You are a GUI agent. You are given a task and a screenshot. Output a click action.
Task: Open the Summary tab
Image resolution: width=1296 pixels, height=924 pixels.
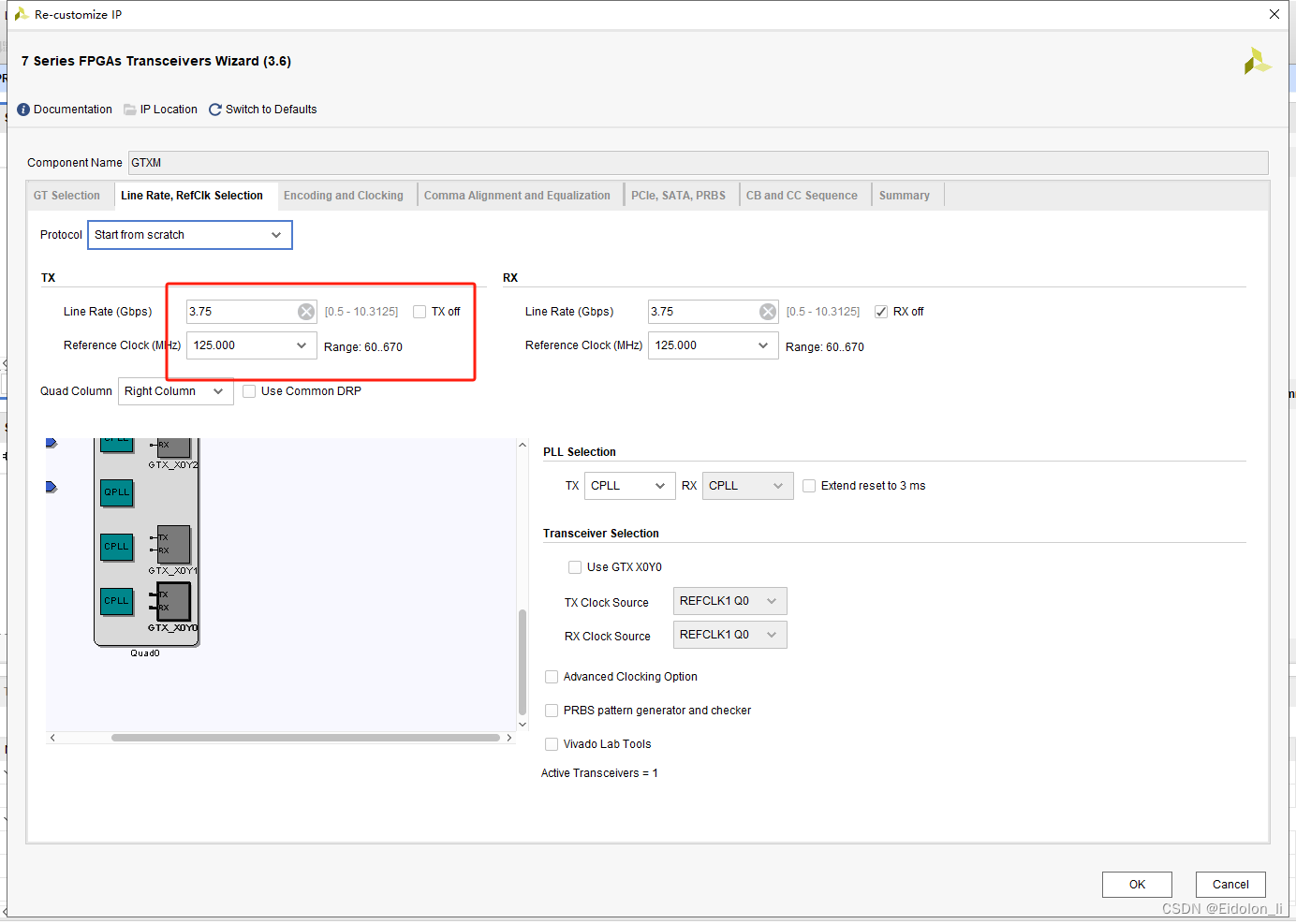pyautogui.click(x=905, y=196)
